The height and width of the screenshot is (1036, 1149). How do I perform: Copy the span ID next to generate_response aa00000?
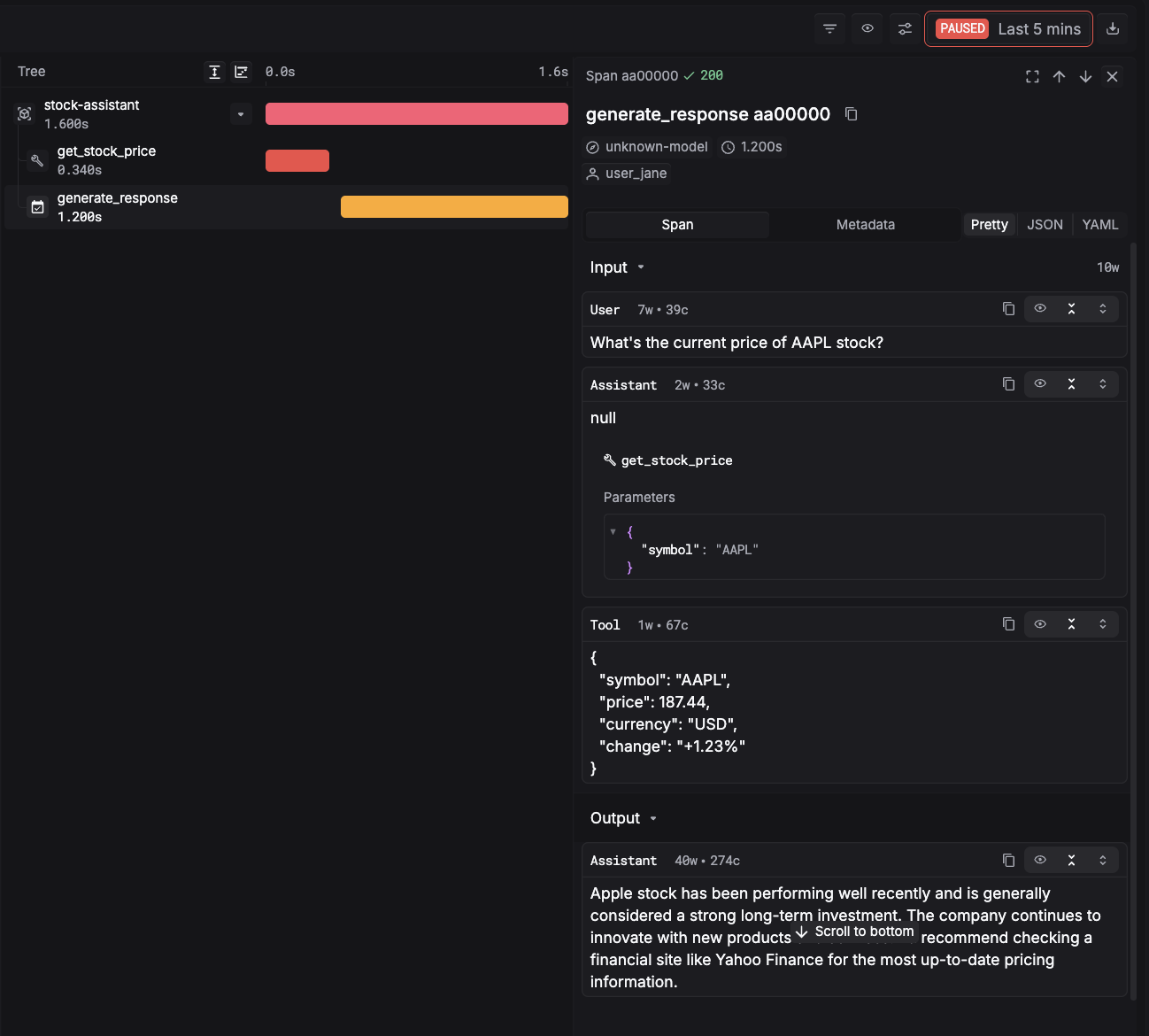[851, 114]
